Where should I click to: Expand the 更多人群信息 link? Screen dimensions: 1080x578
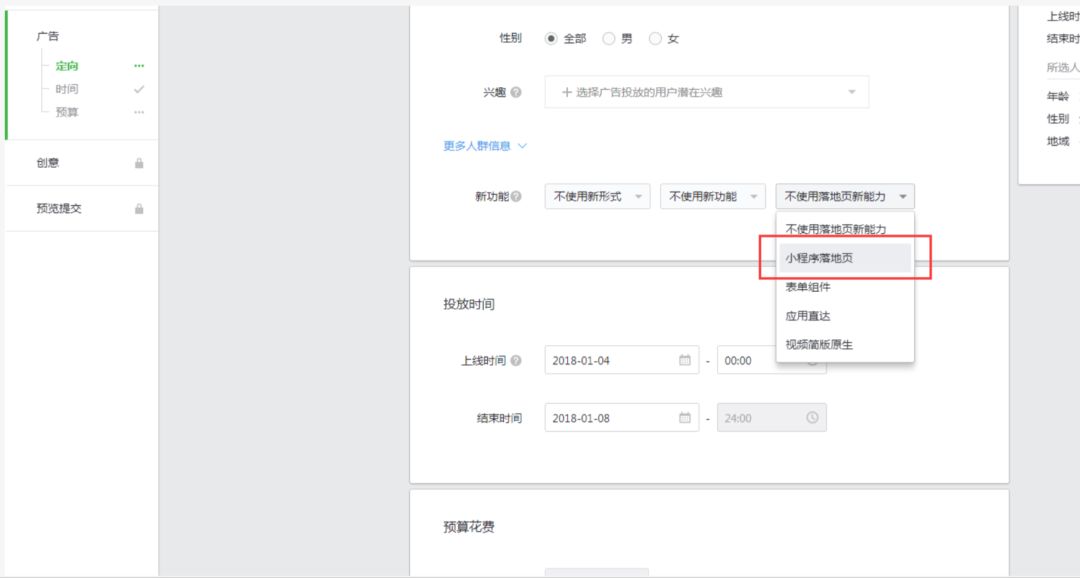(484, 146)
